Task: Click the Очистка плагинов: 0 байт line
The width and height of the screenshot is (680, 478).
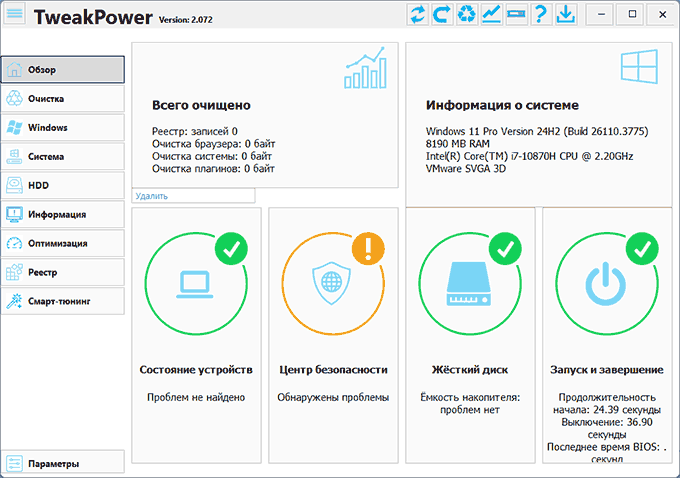Action: [x=213, y=168]
